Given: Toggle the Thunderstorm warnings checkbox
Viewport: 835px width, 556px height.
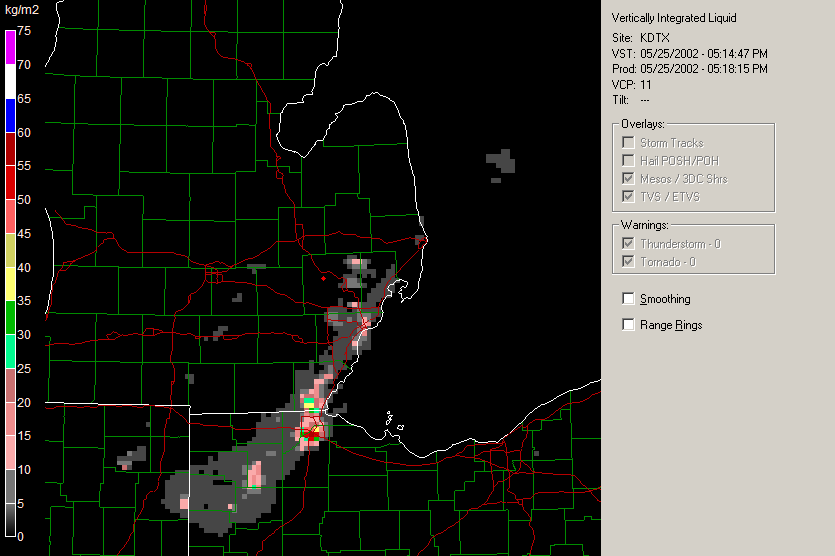Looking at the screenshot, I should (628, 243).
